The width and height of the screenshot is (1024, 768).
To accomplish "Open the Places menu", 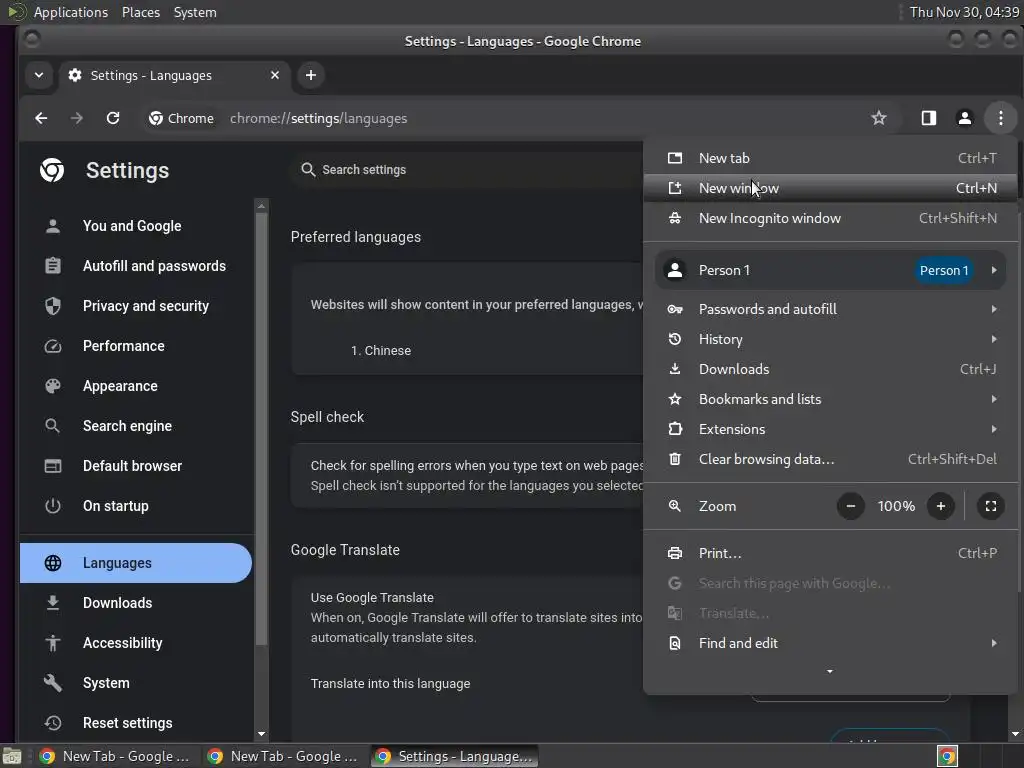I will 140,12.
